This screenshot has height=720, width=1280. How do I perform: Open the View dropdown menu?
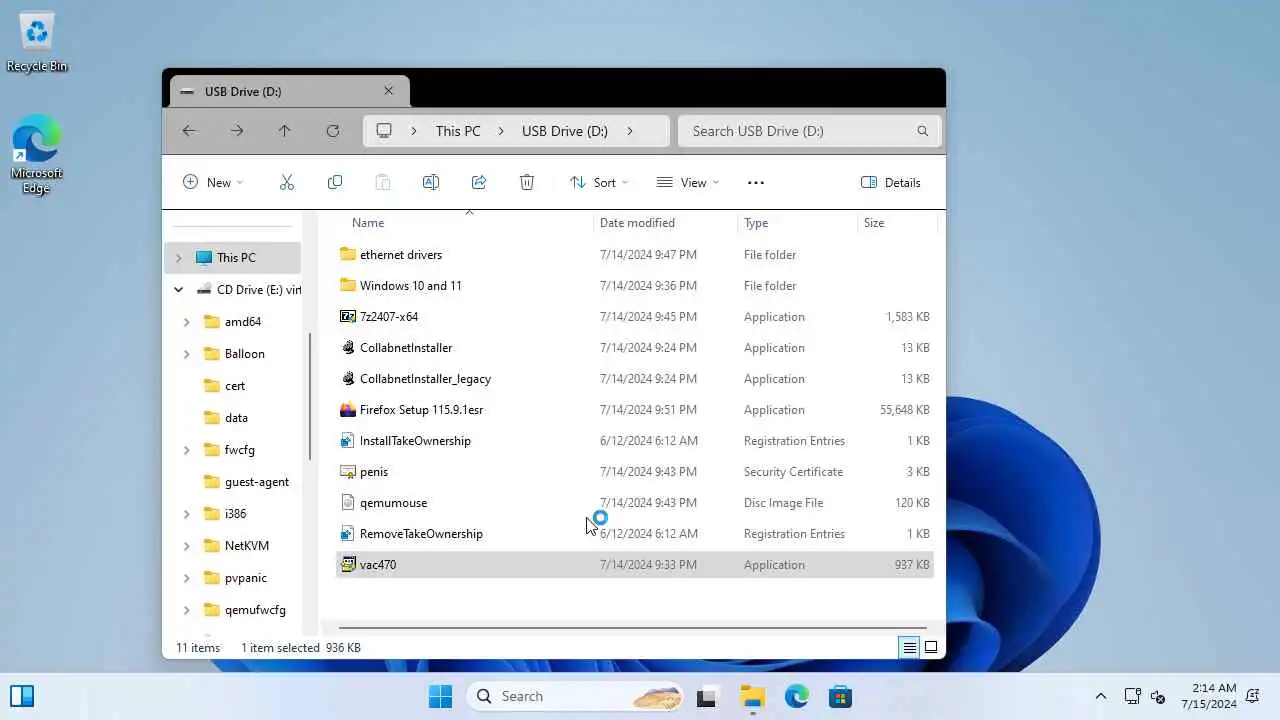[688, 182]
